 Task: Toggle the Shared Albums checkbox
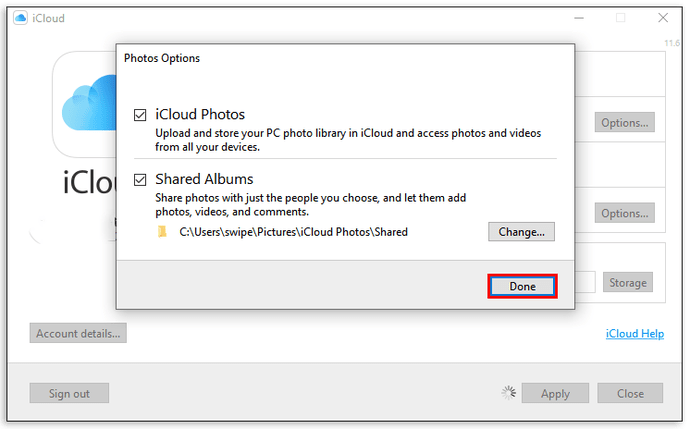(140, 180)
